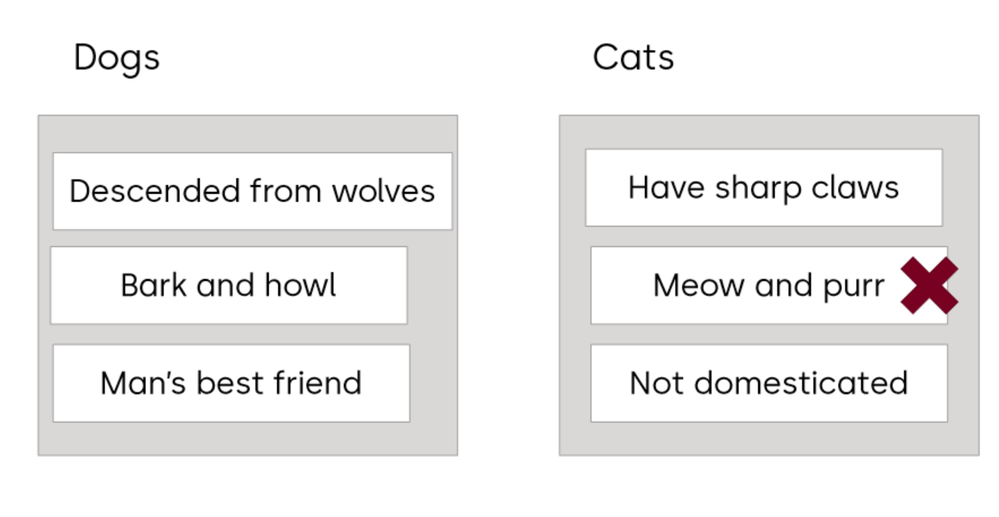The height and width of the screenshot is (517, 999).
Task: Click the word "wolves" in the Dogs list
Action: (386, 191)
